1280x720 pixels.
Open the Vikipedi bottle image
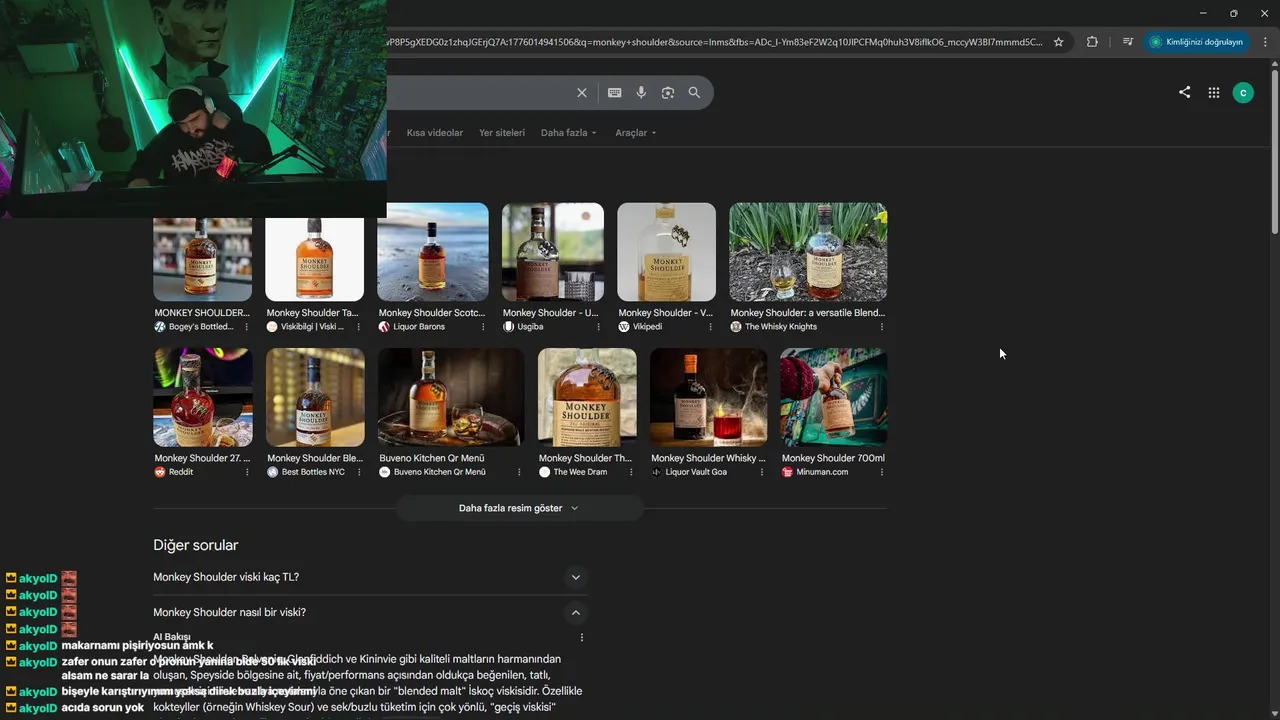pyautogui.click(x=667, y=252)
